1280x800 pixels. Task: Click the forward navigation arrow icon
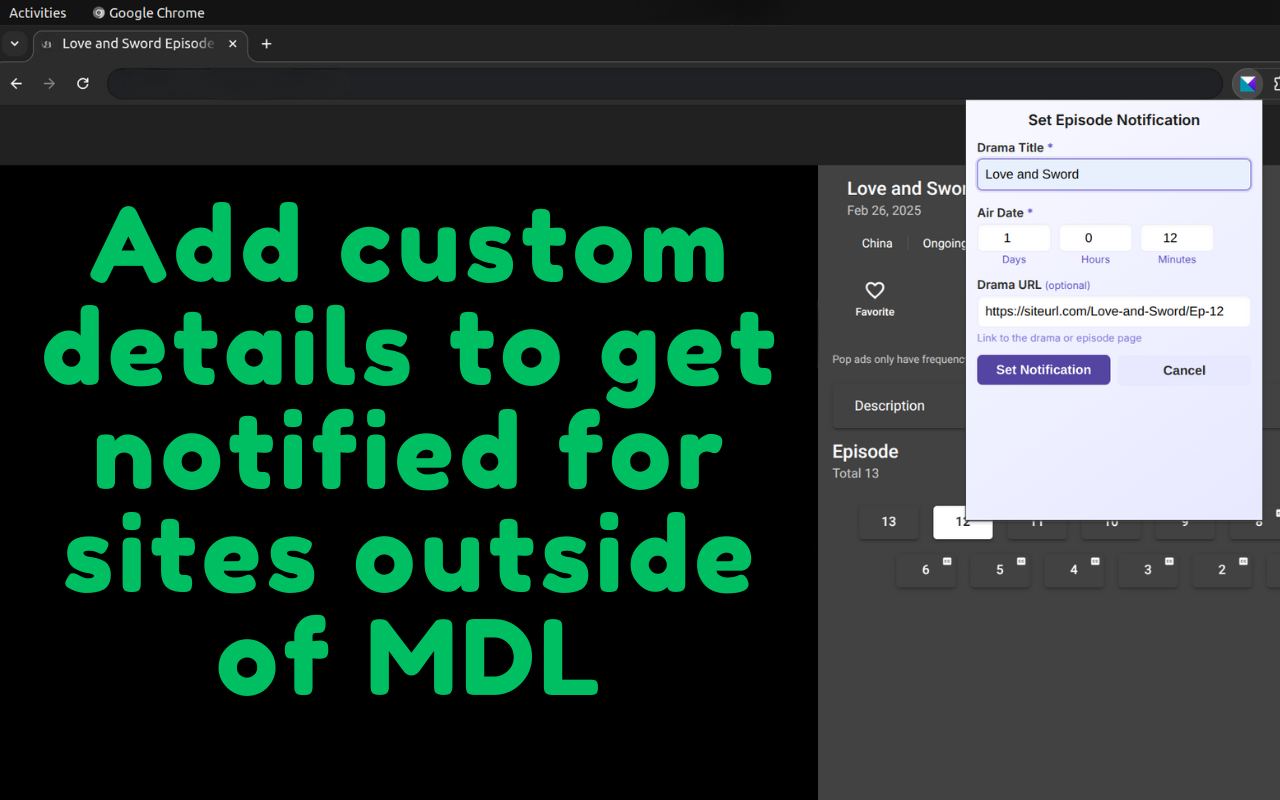tap(49, 83)
